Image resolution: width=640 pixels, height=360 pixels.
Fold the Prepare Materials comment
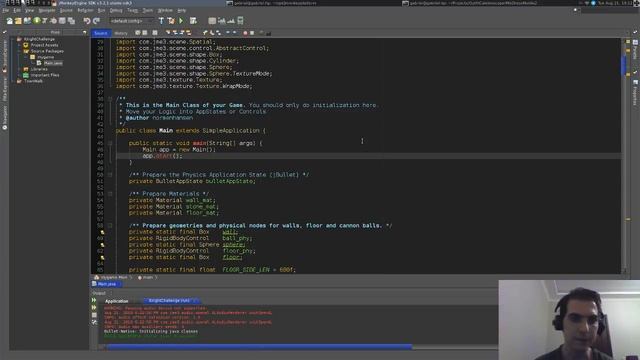pos(110,194)
